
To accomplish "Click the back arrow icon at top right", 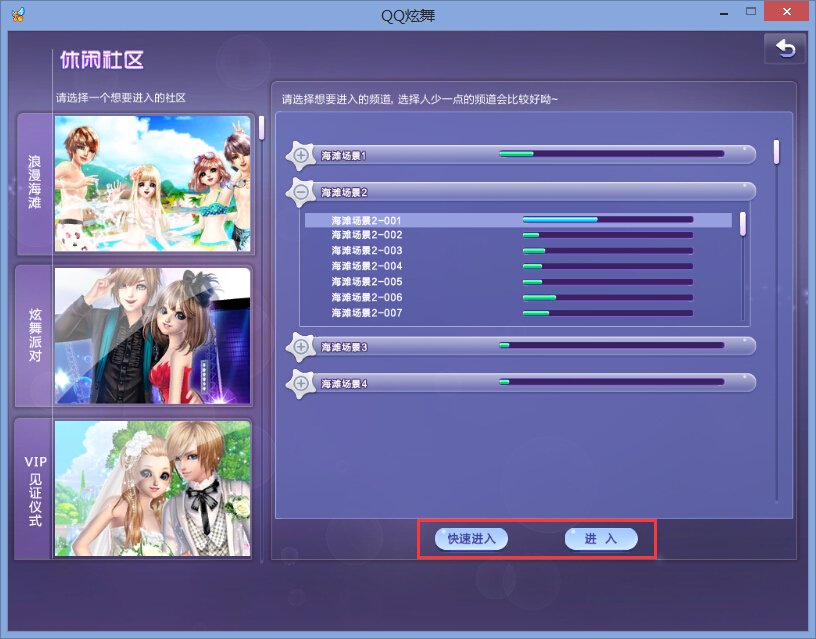I will 786,48.
